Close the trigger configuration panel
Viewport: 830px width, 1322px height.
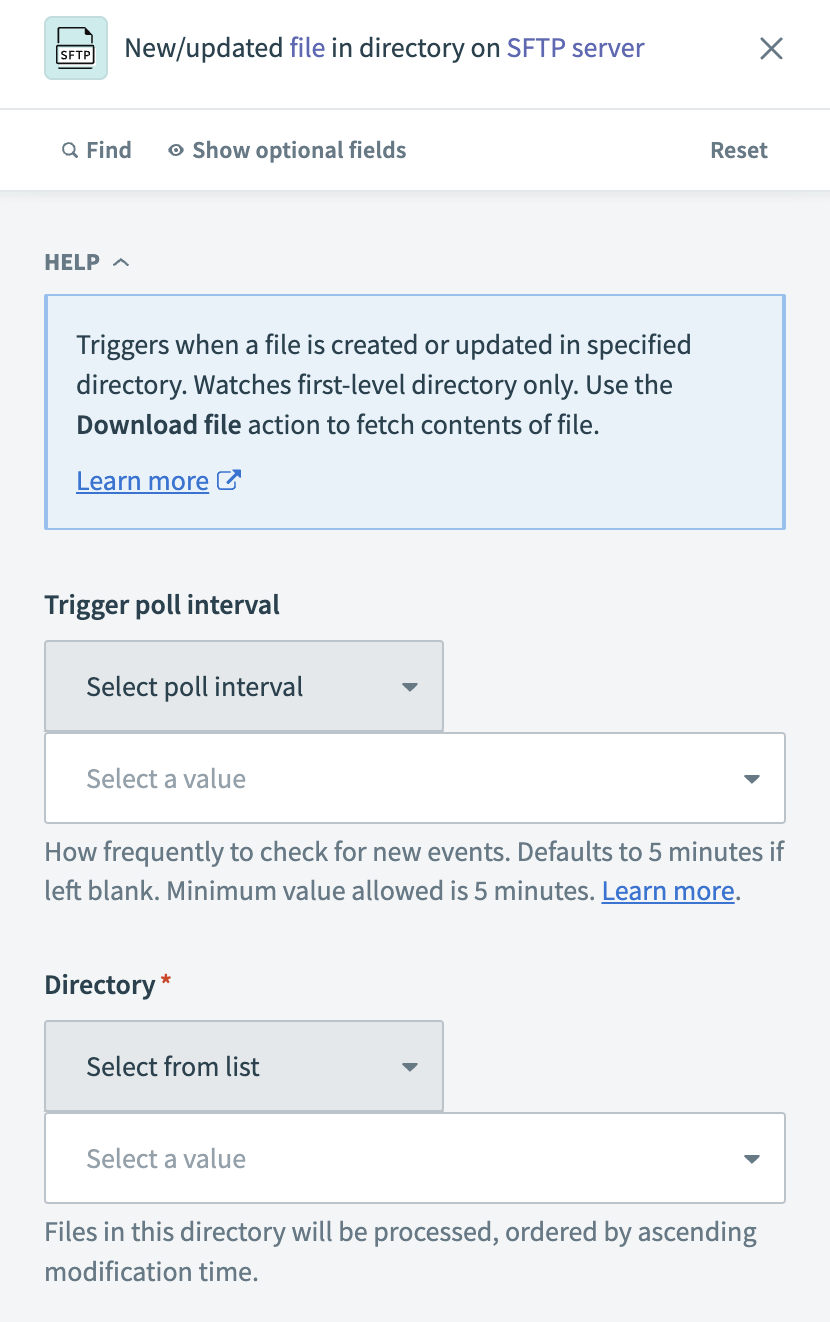point(771,47)
